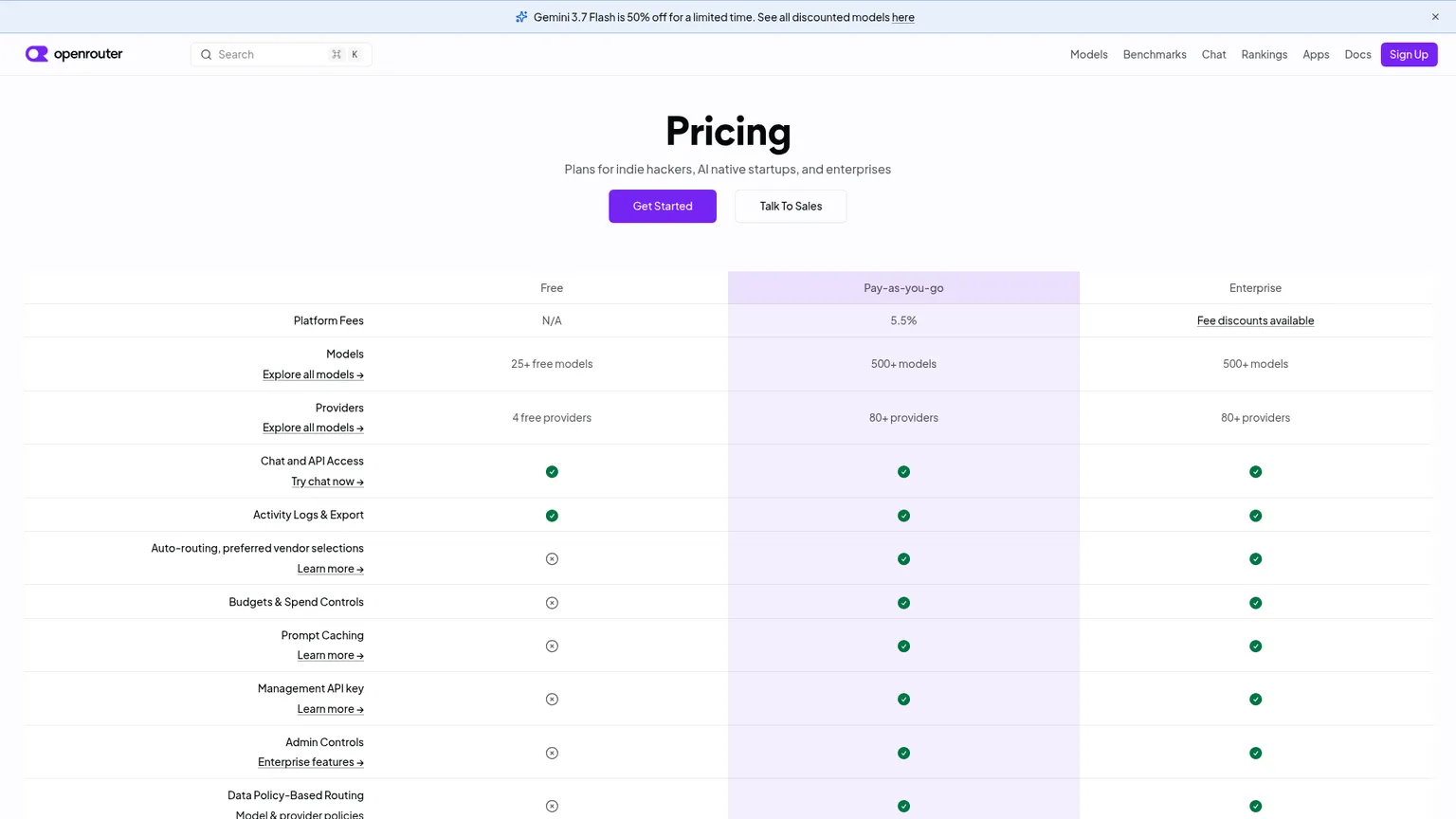This screenshot has height=819, width=1456.
Task: Open the Models page from the top navigation
Action: (x=1088, y=55)
